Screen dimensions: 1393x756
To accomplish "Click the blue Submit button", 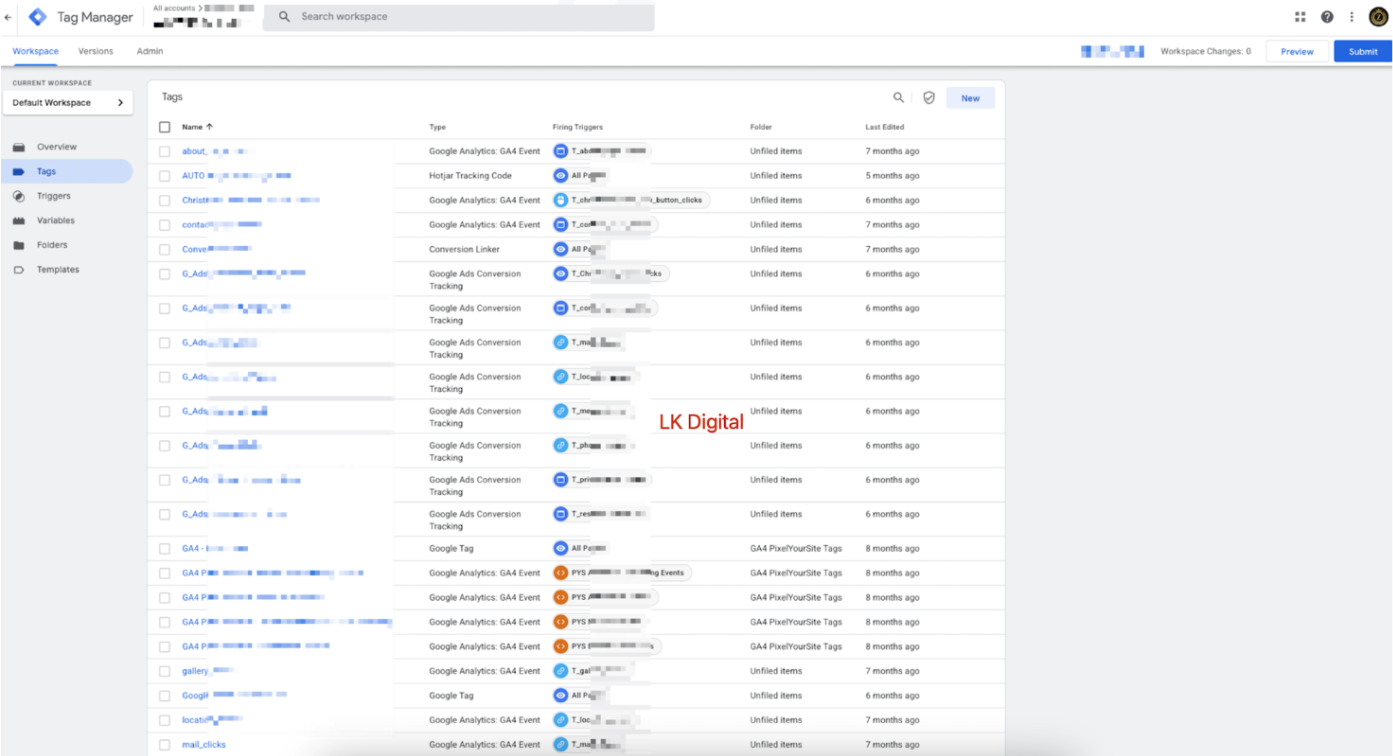I will 1363,51.
